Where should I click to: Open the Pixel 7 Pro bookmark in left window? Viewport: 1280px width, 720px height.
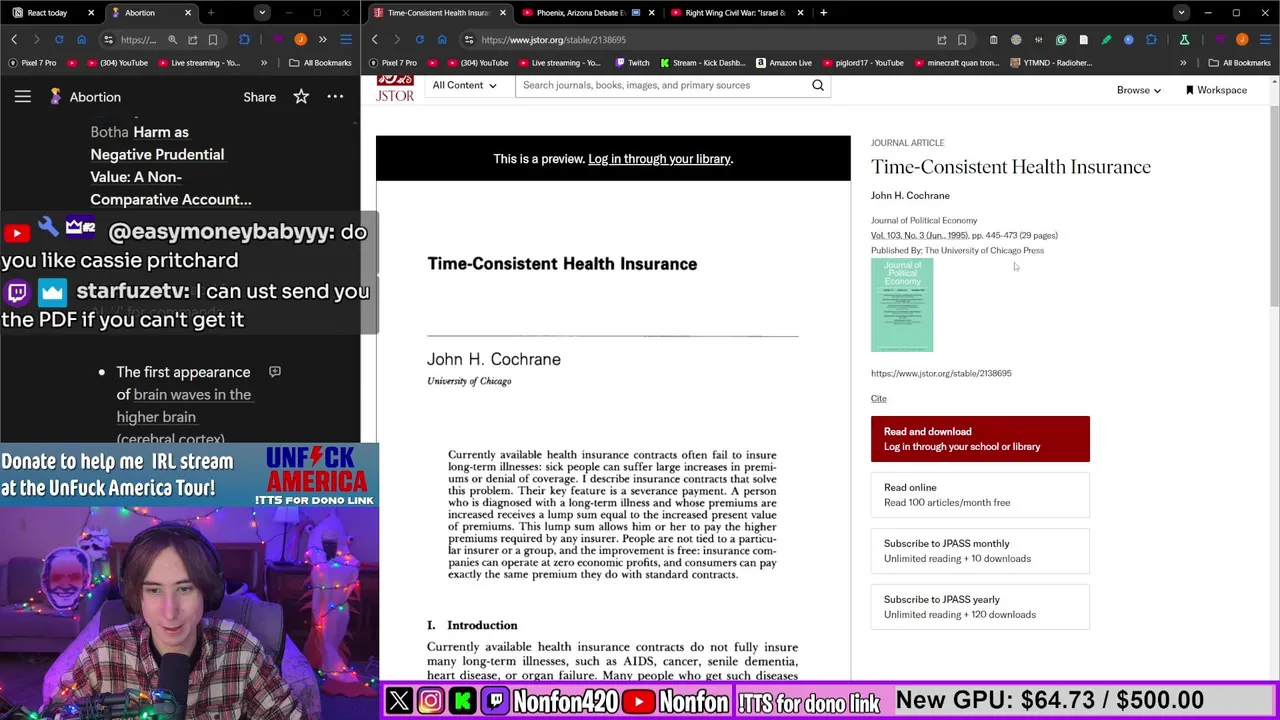(x=33, y=63)
